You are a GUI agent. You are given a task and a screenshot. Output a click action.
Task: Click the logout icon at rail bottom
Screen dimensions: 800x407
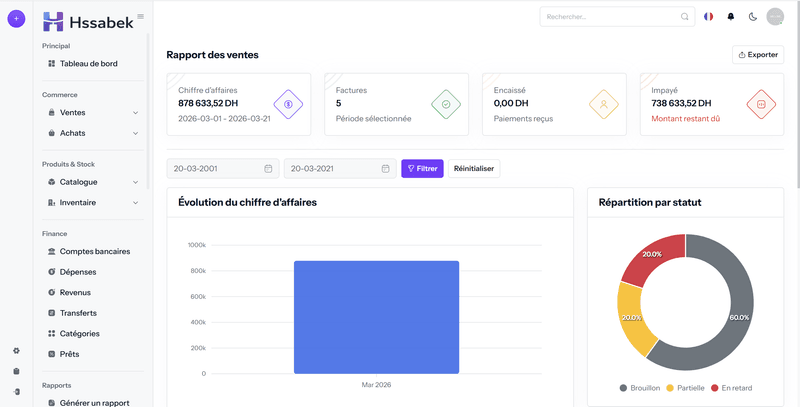16,391
